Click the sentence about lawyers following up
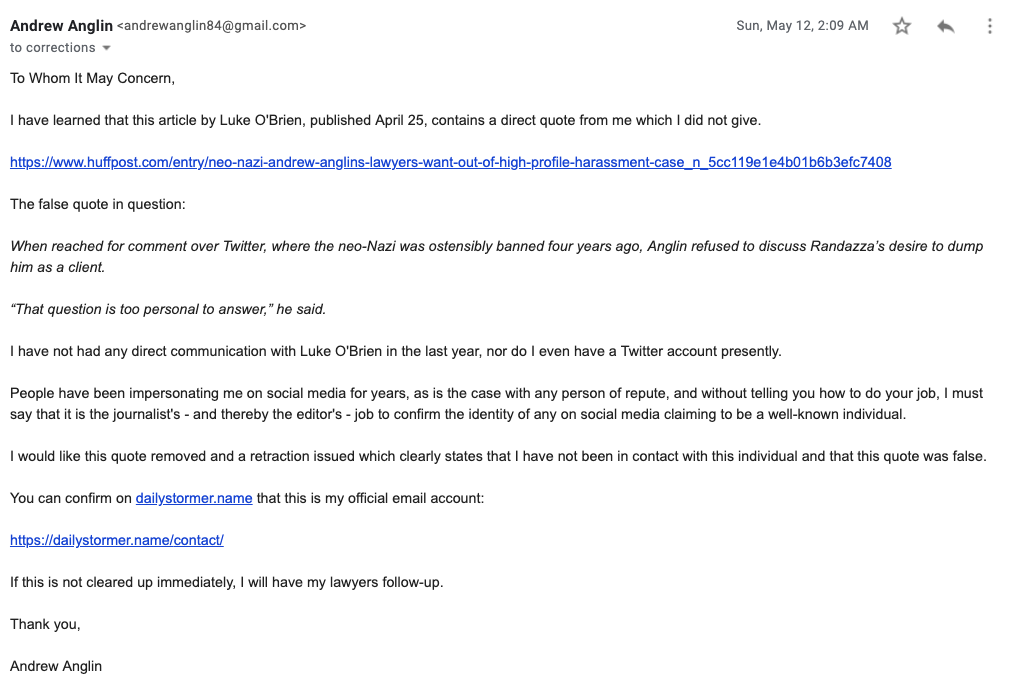This screenshot has height=683, width=1015. click(226, 582)
